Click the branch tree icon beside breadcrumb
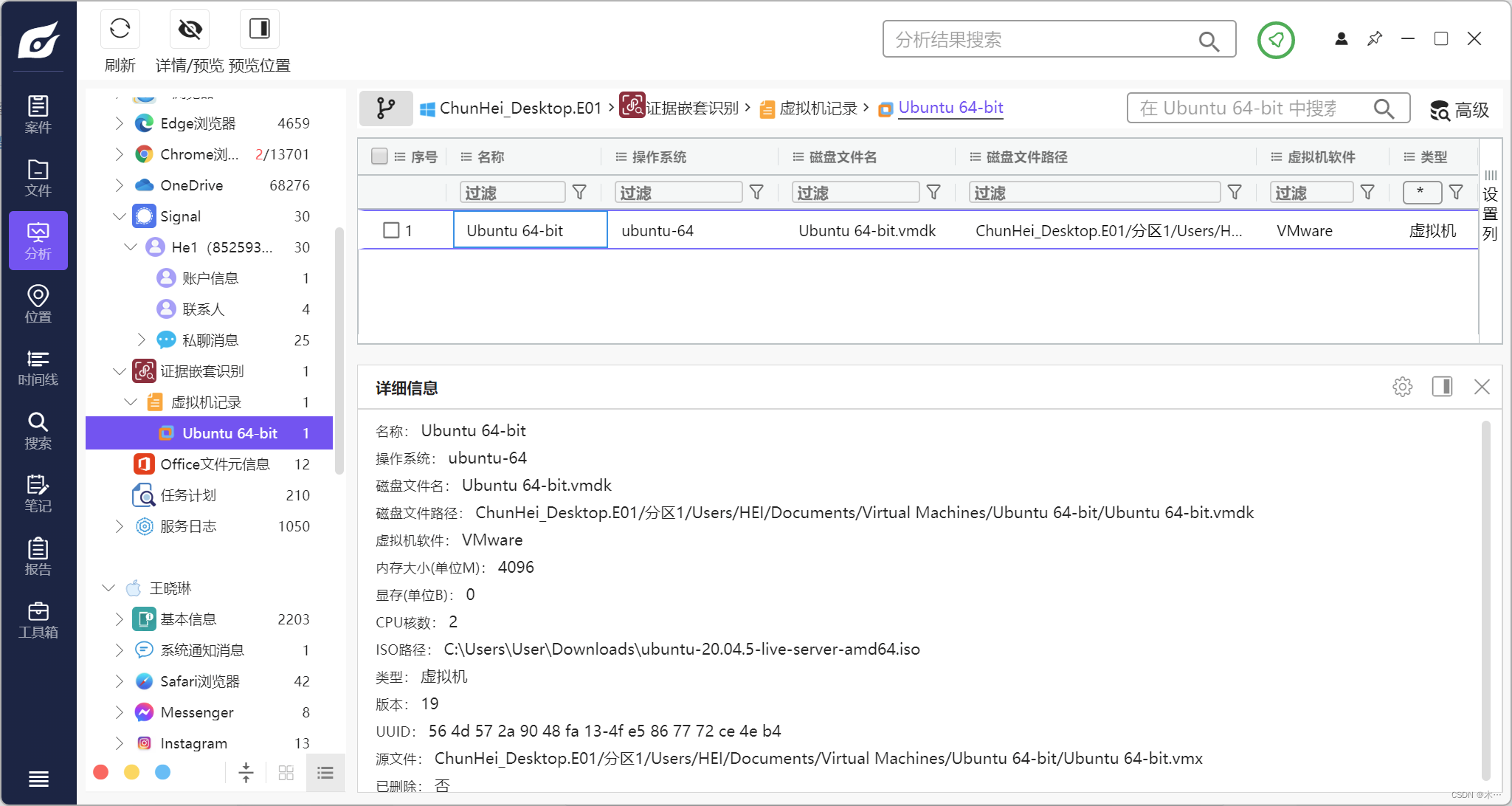 (x=385, y=108)
